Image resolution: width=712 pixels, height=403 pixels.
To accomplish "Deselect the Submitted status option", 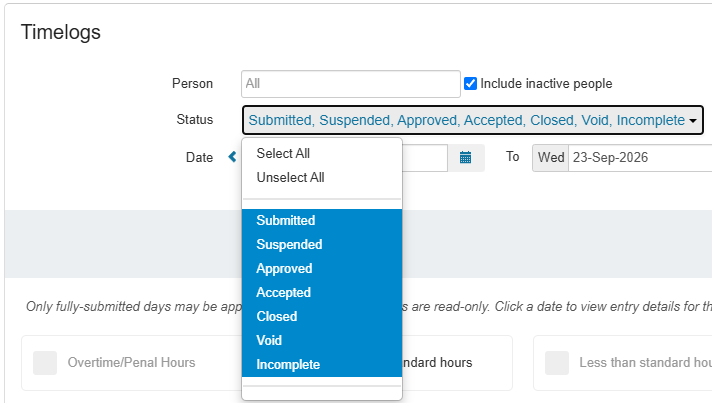I will [322, 221].
